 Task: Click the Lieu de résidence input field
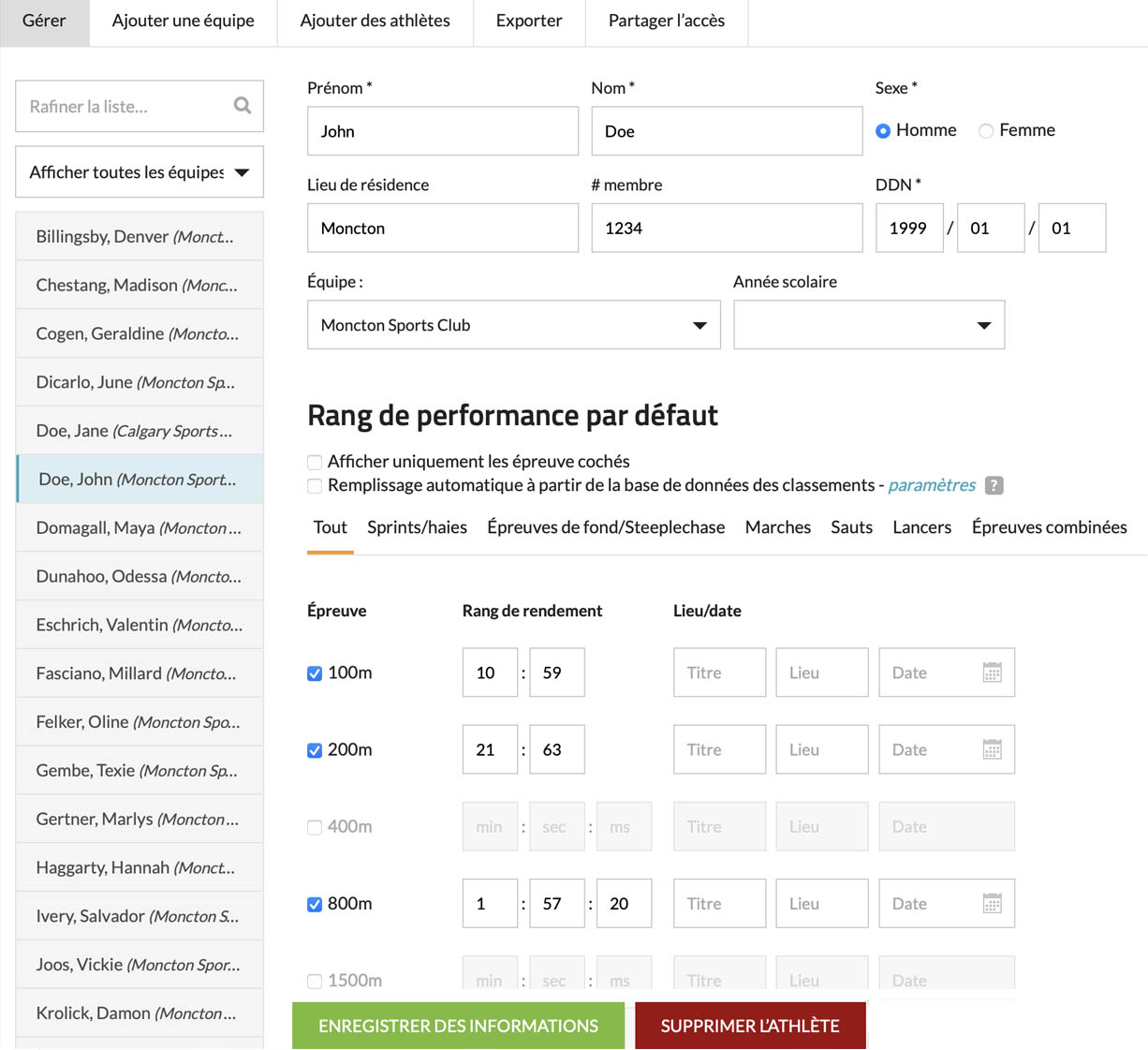[442, 229]
